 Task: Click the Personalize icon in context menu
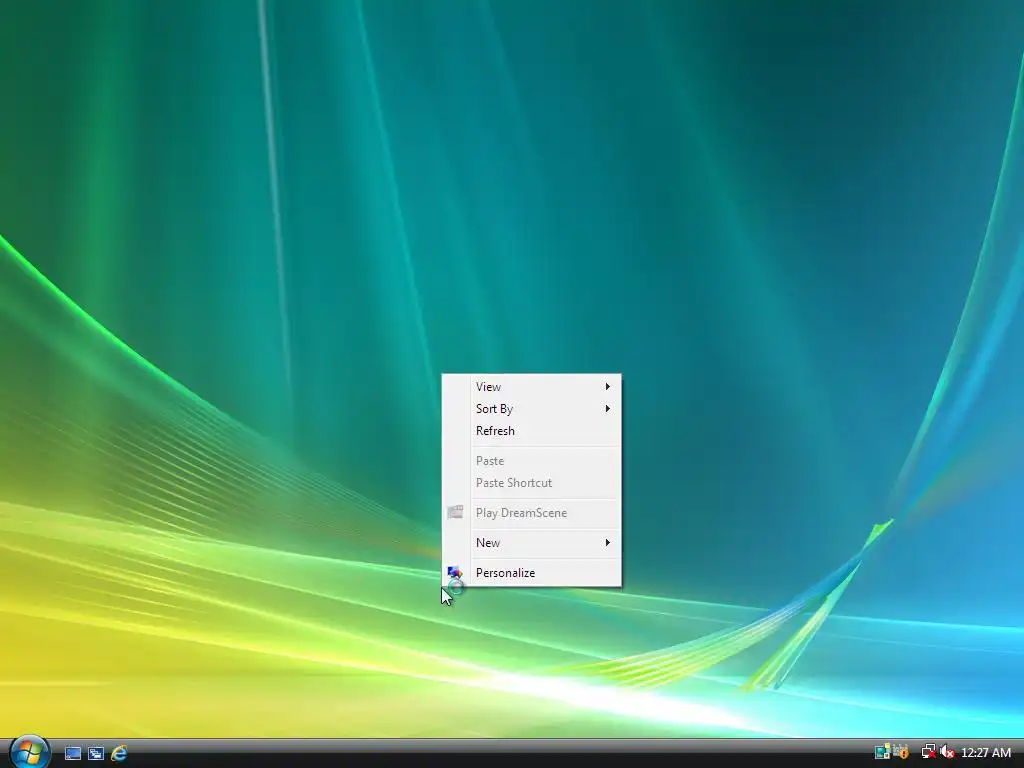pos(455,573)
